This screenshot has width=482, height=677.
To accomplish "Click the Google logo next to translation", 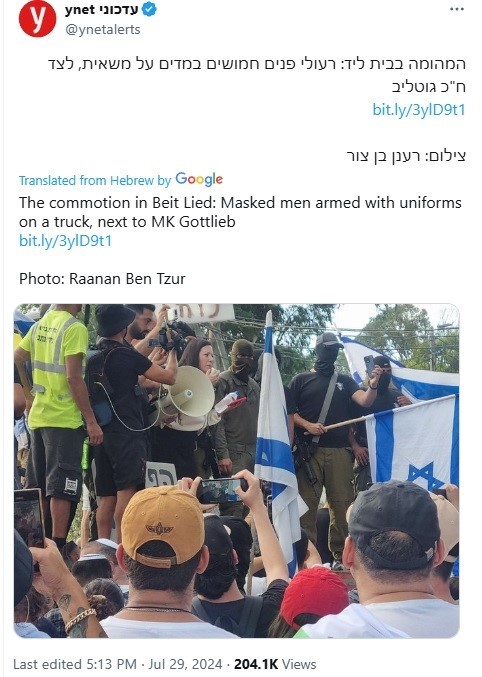I will pyautogui.click(x=199, y=179).
